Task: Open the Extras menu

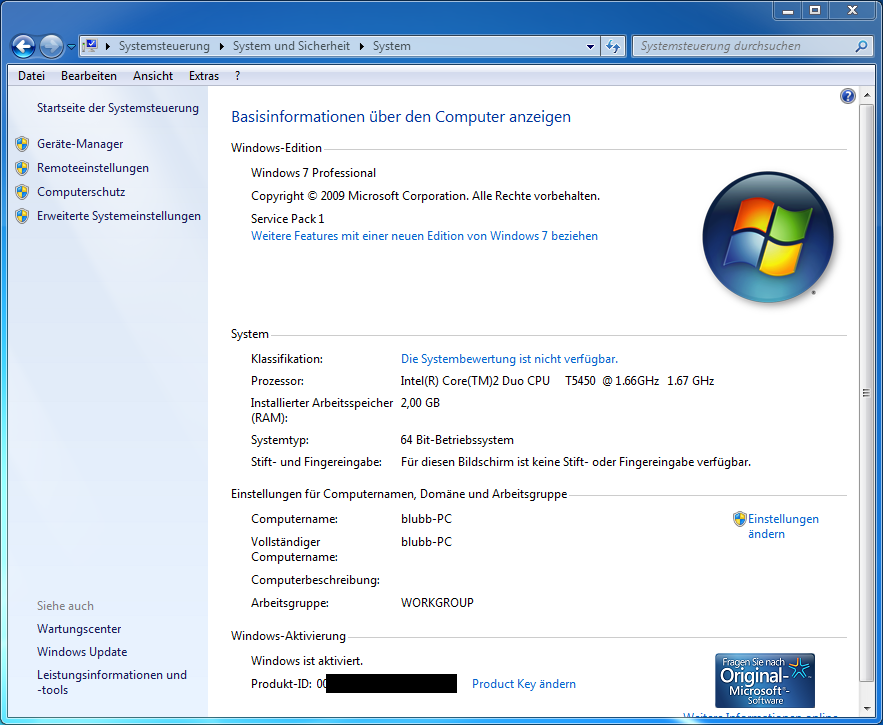Action: pos(204,76)
